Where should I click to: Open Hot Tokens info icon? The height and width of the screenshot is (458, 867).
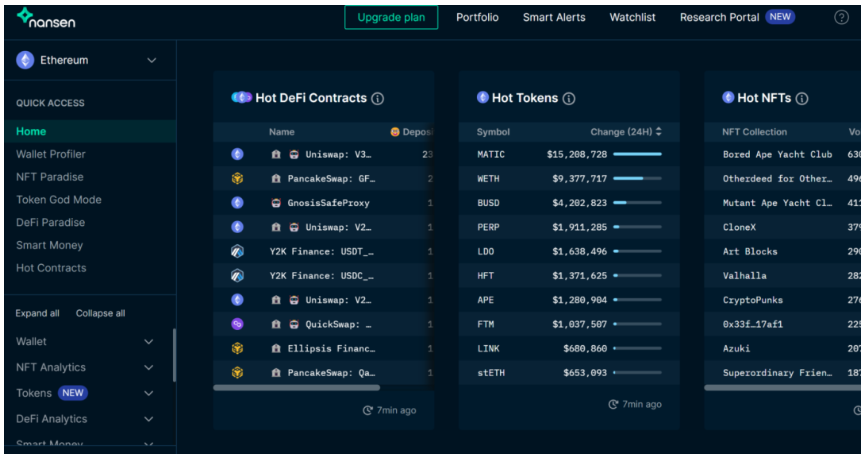568,98
